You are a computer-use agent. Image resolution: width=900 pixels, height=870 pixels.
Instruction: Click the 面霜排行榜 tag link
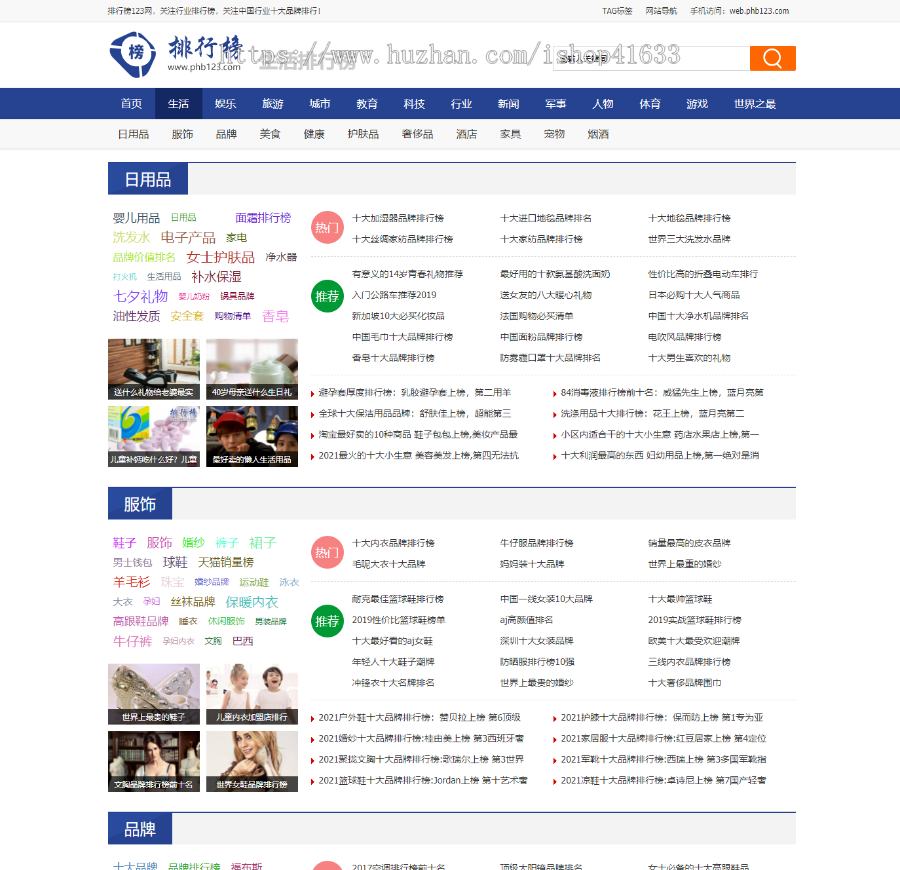[x=263, y=218]
